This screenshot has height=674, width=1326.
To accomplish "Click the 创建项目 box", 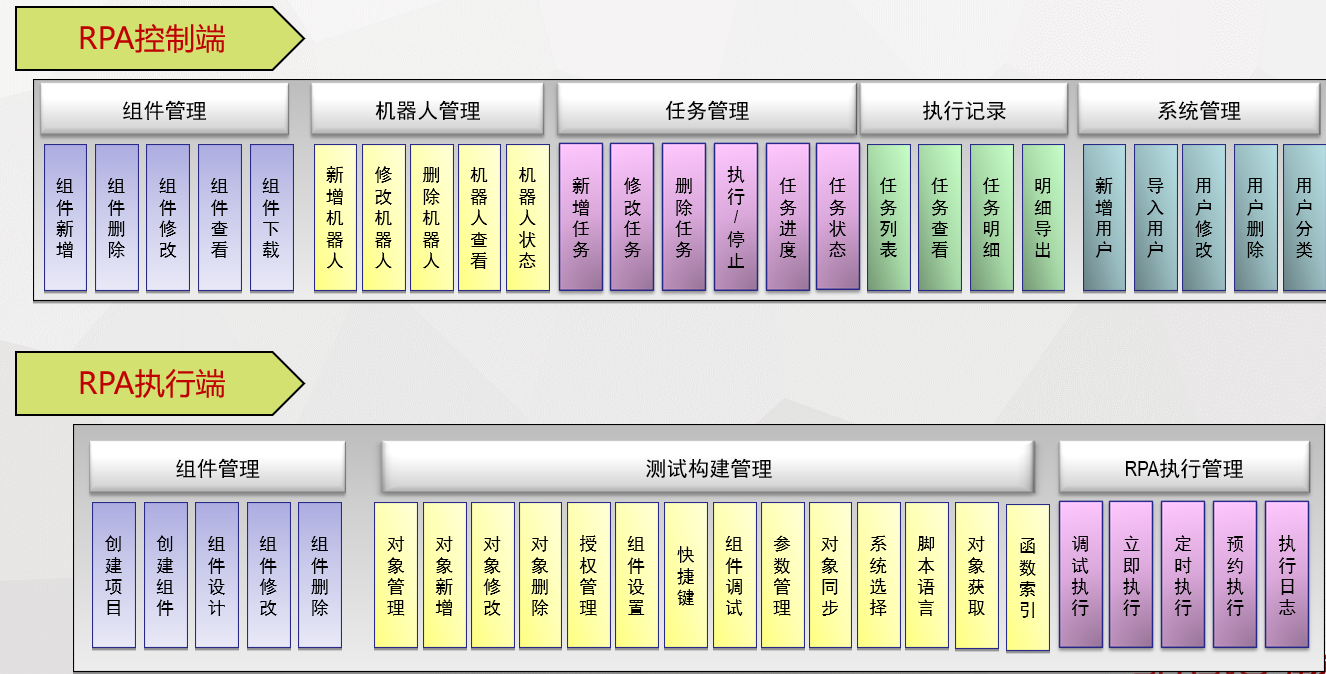I will click(114, 575).
